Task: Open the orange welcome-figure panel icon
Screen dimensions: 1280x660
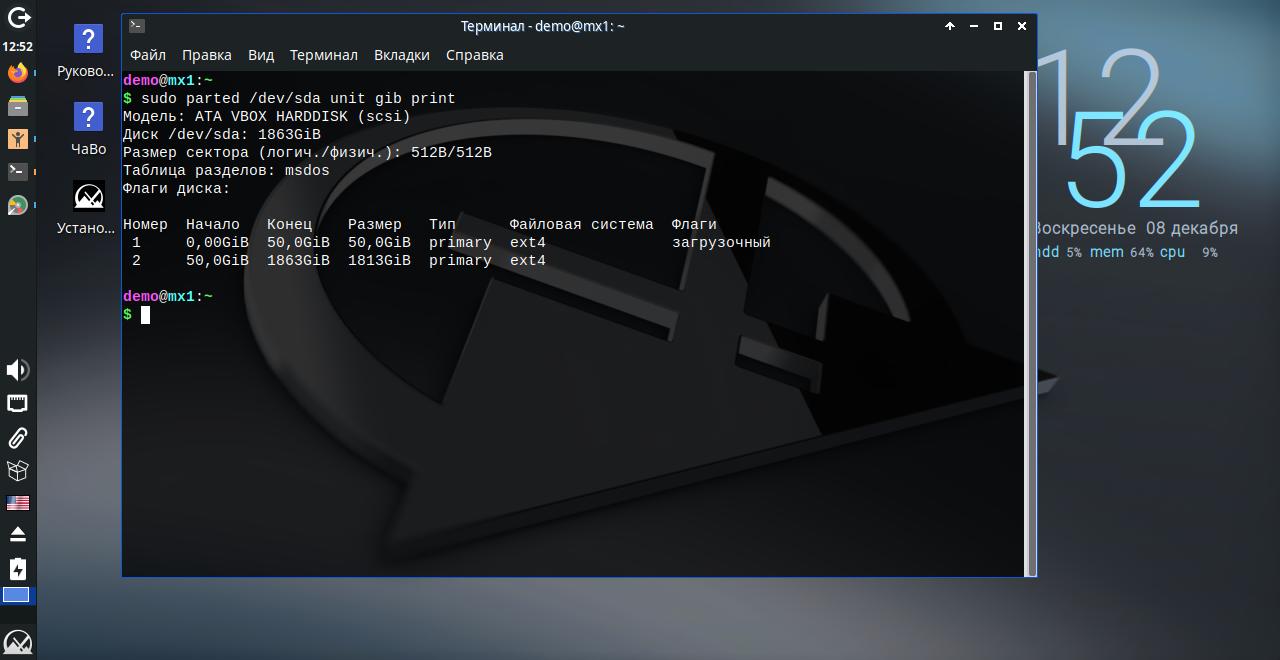Action: pos(17,139)
